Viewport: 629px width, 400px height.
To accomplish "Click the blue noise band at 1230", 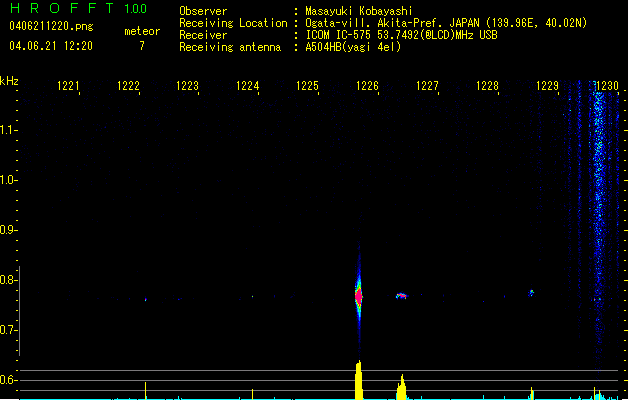I will tap(599, 200).
